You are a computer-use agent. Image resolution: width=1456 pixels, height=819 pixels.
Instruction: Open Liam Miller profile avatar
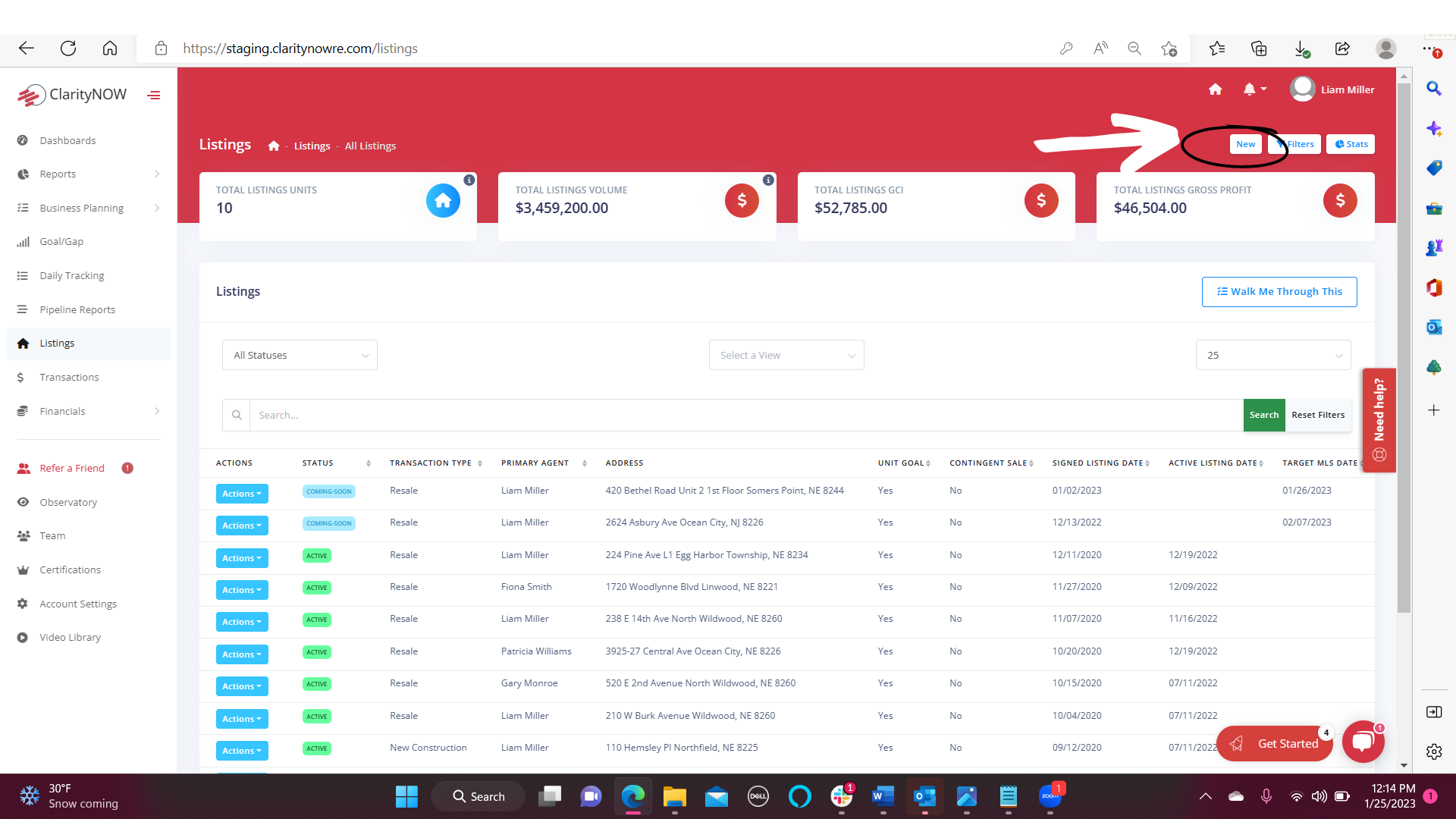(x=1302, y=89)
